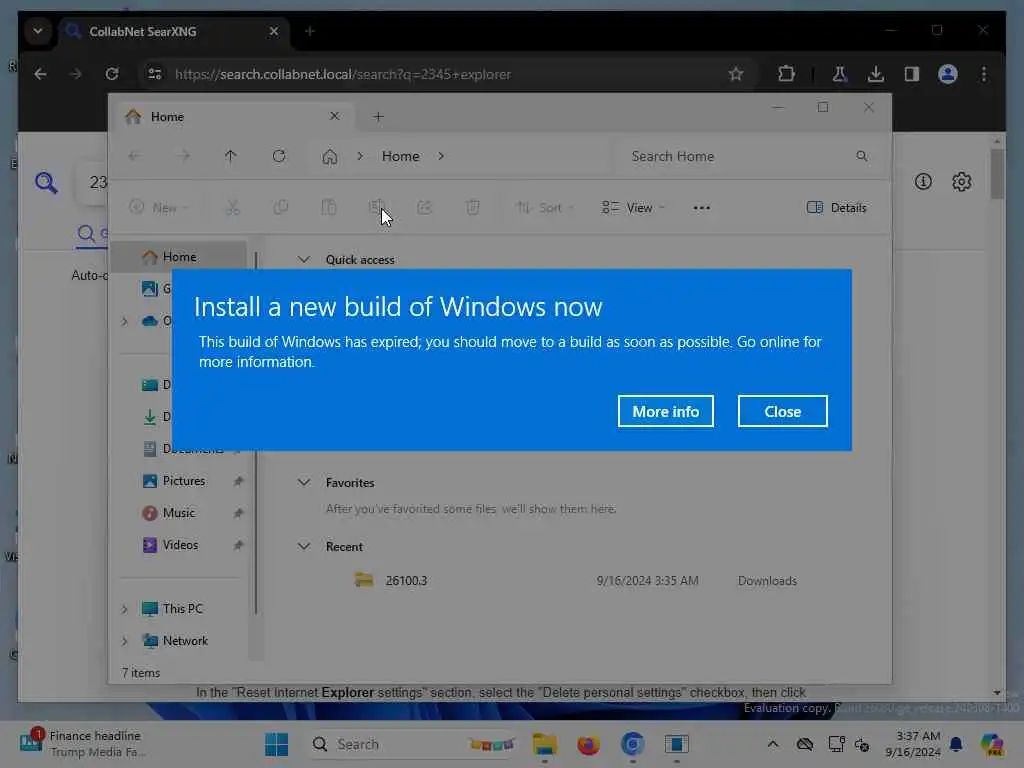Toggle the Details pane button

point(837,208)
